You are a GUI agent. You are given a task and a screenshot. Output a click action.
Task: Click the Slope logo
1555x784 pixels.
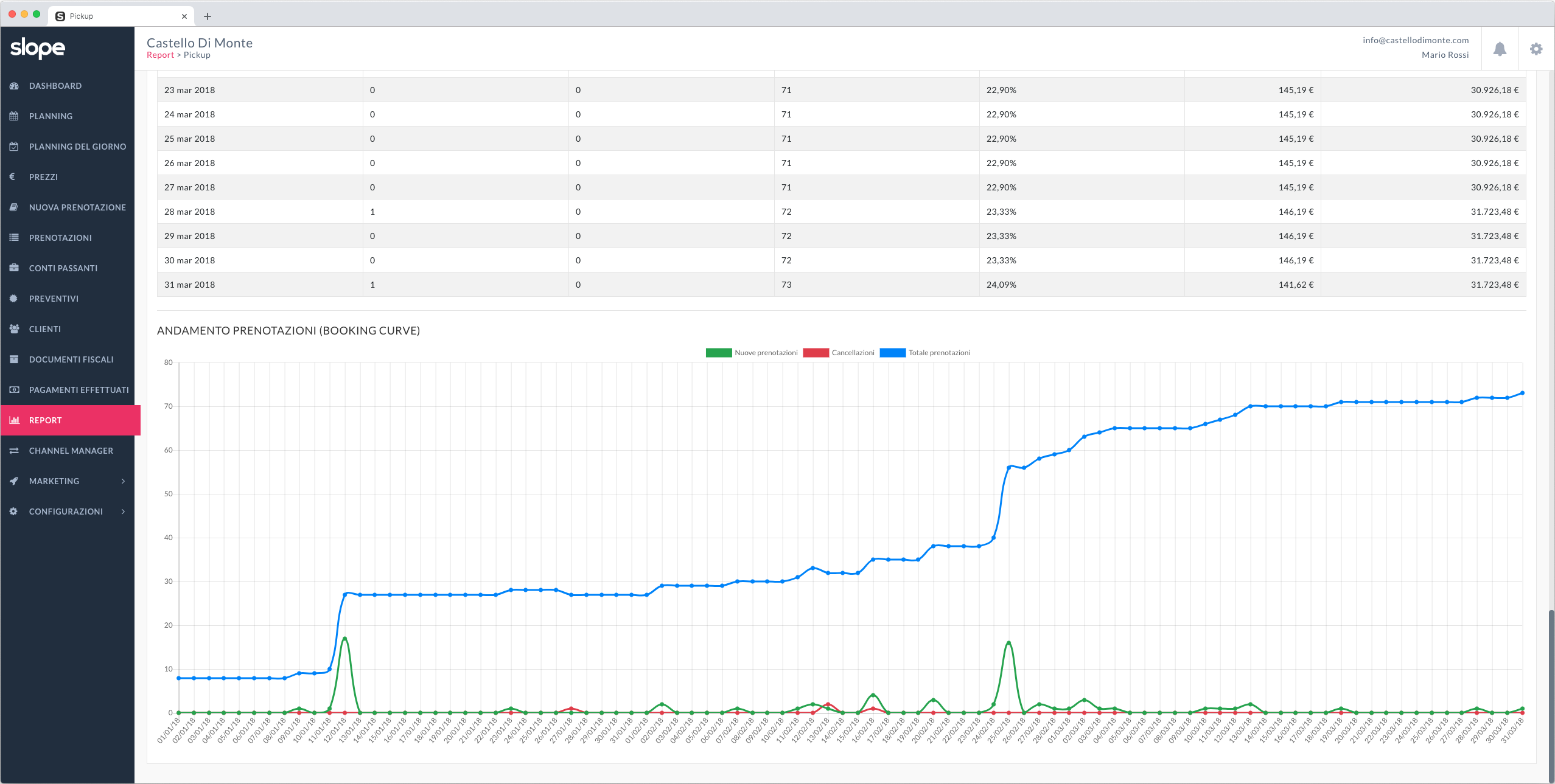coord(38,48)
